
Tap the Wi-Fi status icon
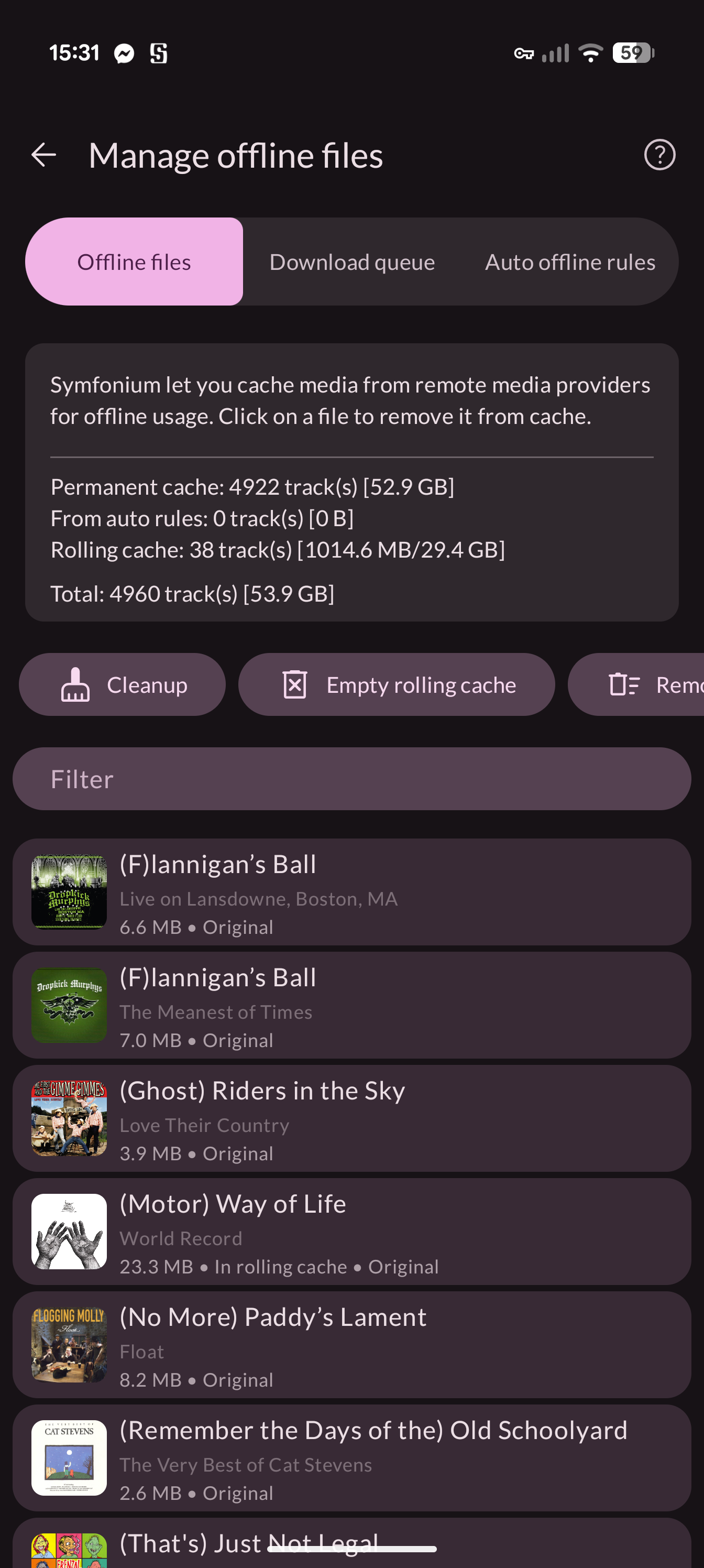pyautogui.click(x=590, y=53)
